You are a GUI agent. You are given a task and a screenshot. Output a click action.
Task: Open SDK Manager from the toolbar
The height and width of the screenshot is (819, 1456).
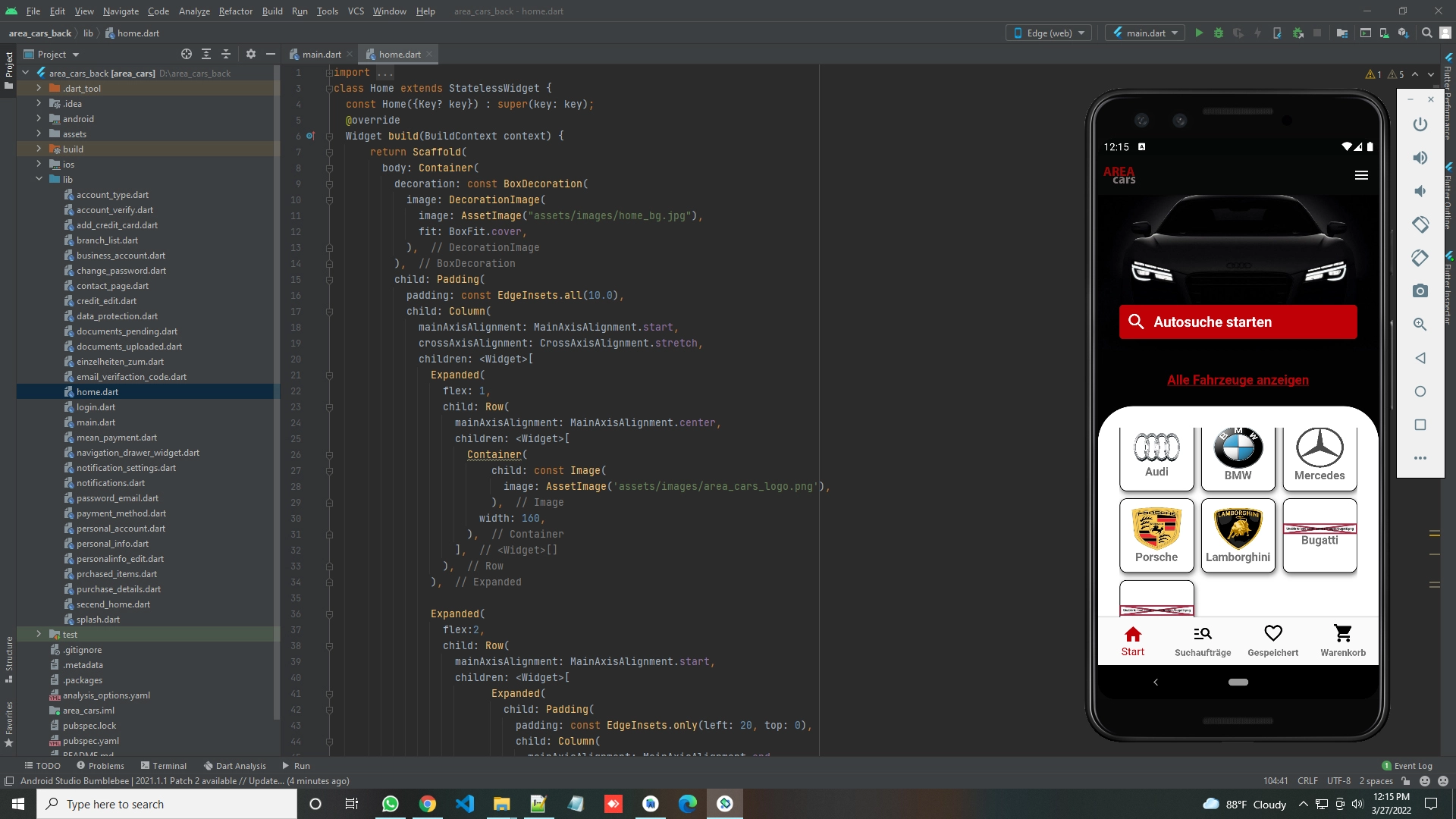coord(1404,33)
